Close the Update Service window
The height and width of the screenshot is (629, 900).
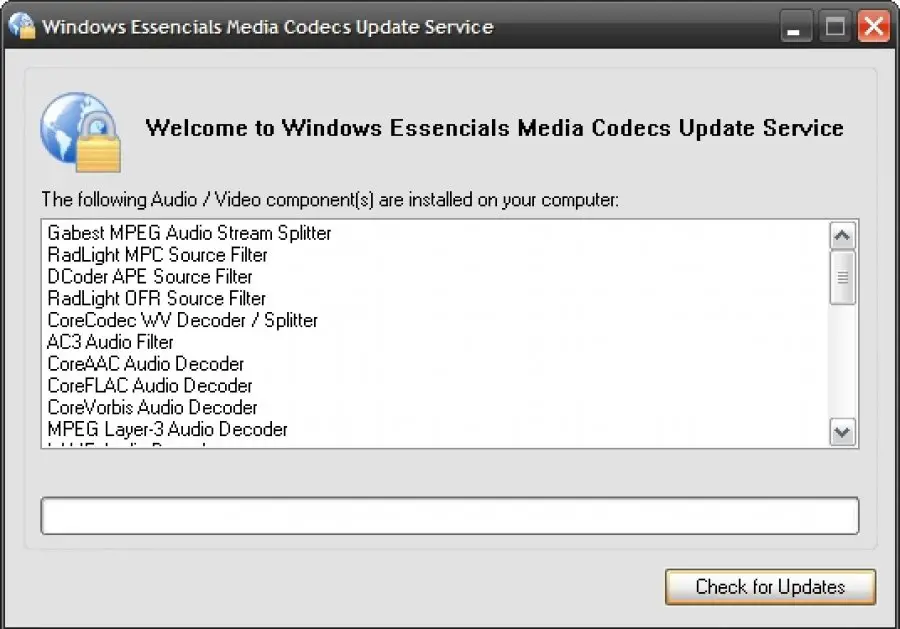pos(873,27)
